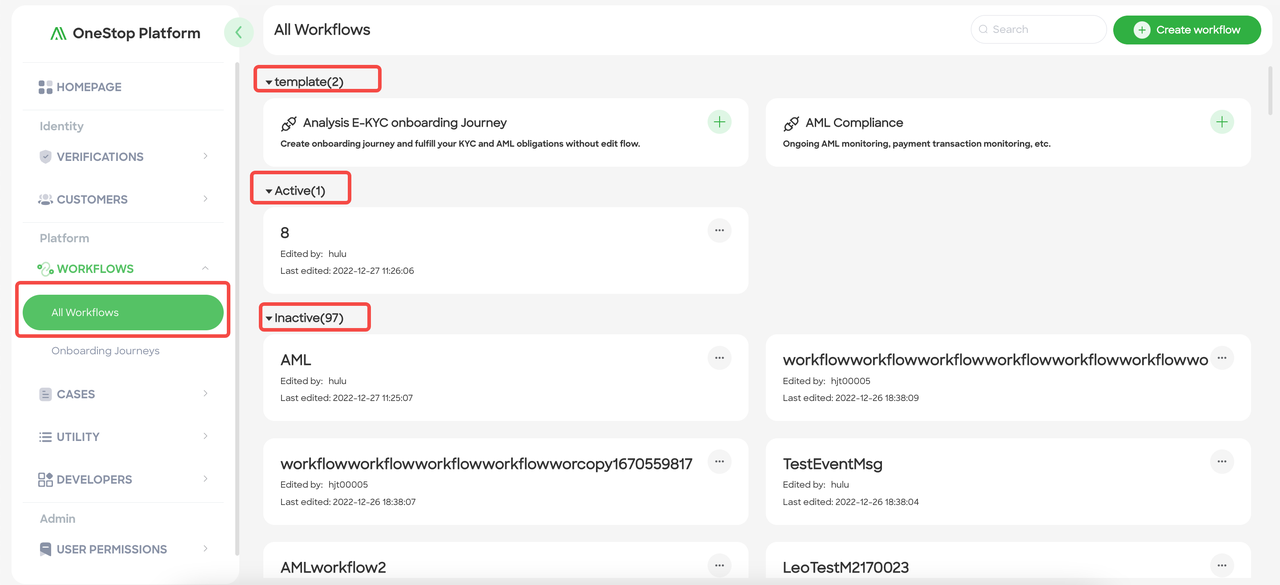
Task: Select All Workflows in the sidebar
Action: (122, 312)
